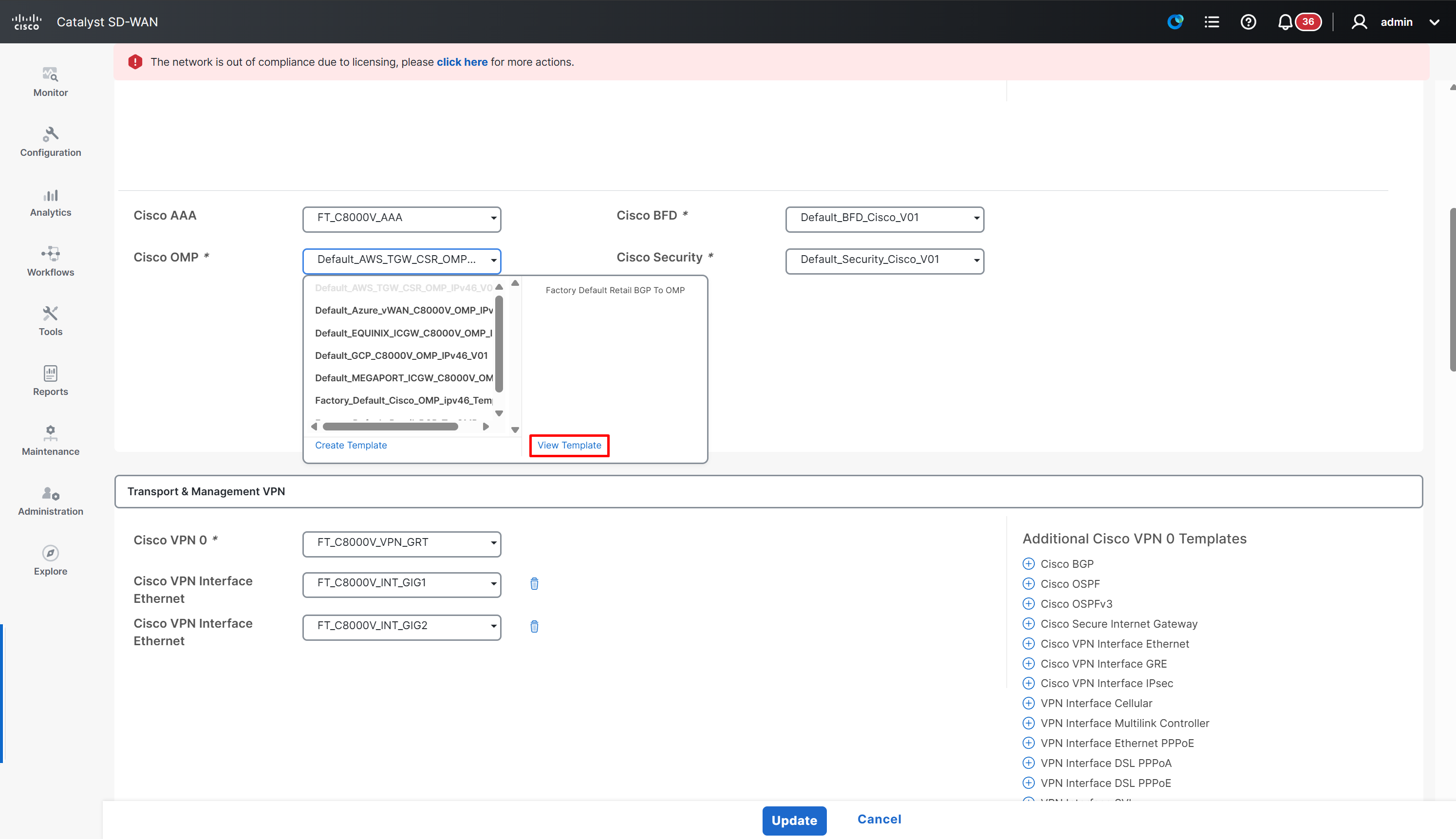Select Default_EQUINIX_ICGW_C8000V_OMP template option
Image resolution: width=1456 pixels, height=839 pixels.
click(404, 333)
